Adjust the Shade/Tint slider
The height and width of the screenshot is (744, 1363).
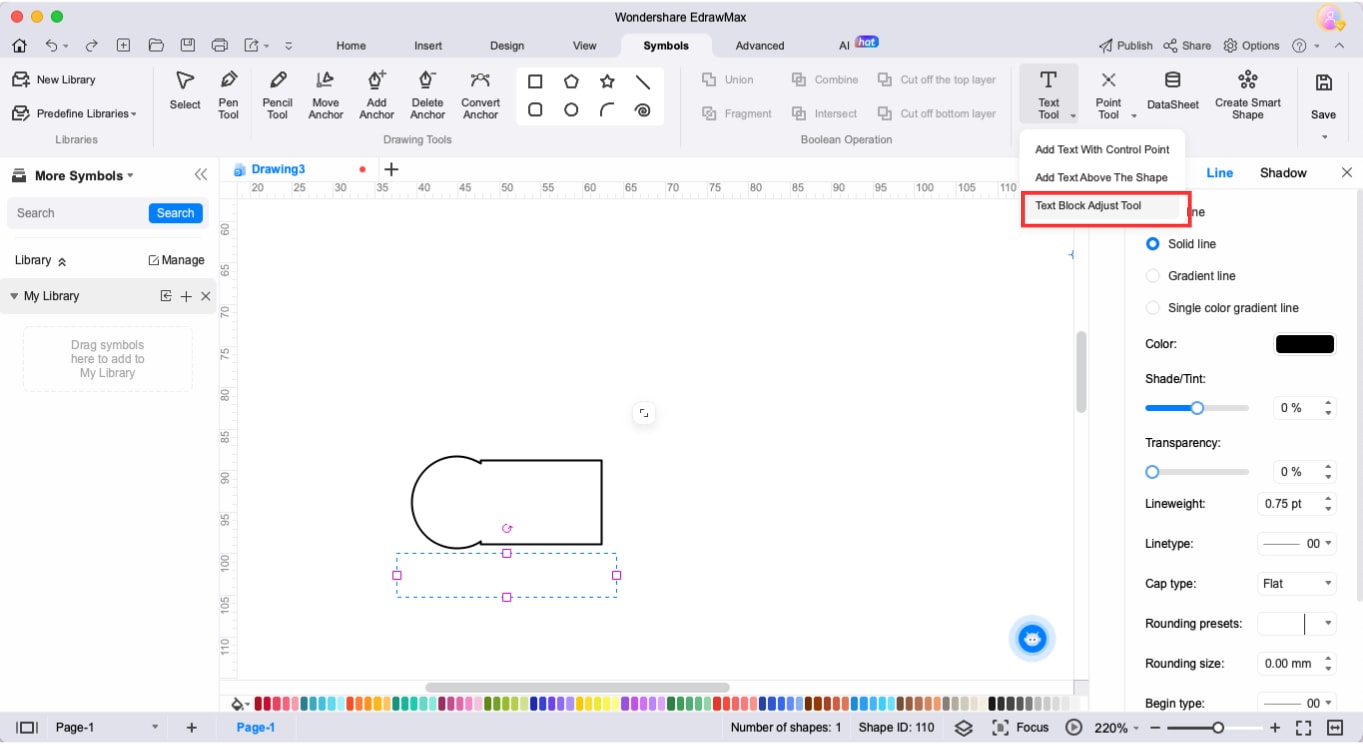[1197, 408]
